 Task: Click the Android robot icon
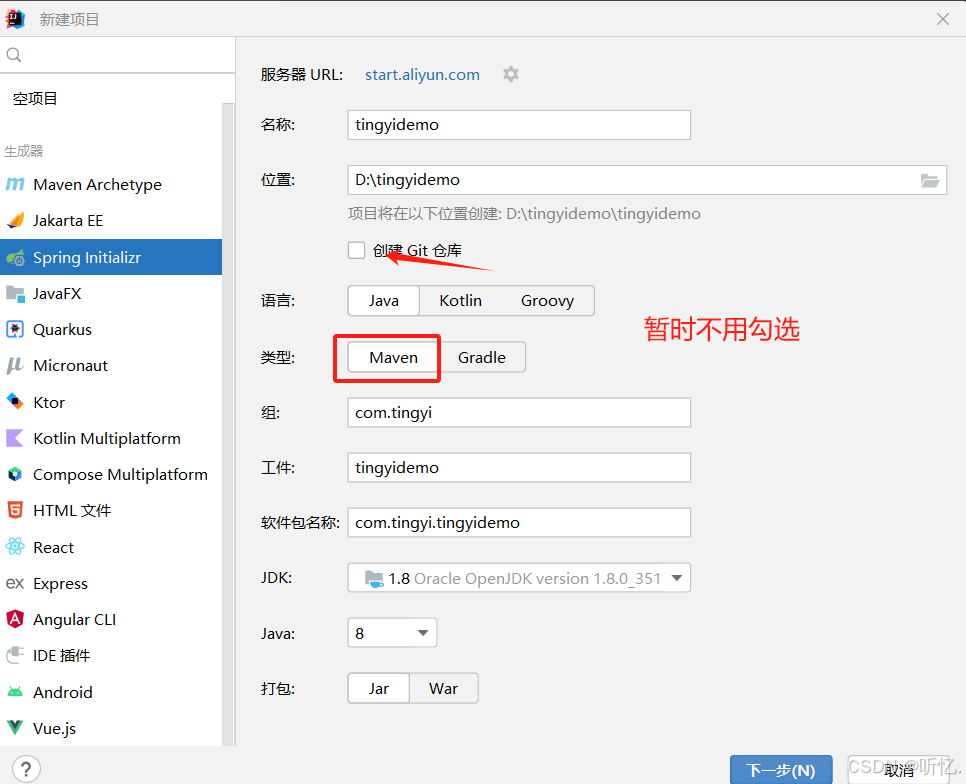tap(15, 692)
